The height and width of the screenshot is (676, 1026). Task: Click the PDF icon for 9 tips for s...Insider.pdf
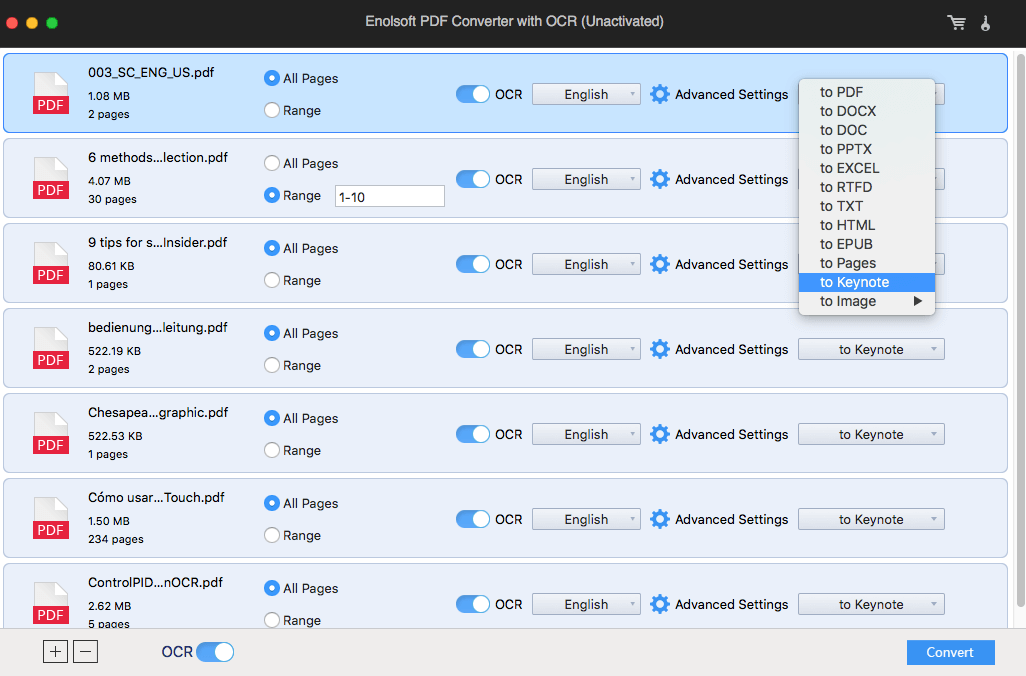click(x=51, y=263)
